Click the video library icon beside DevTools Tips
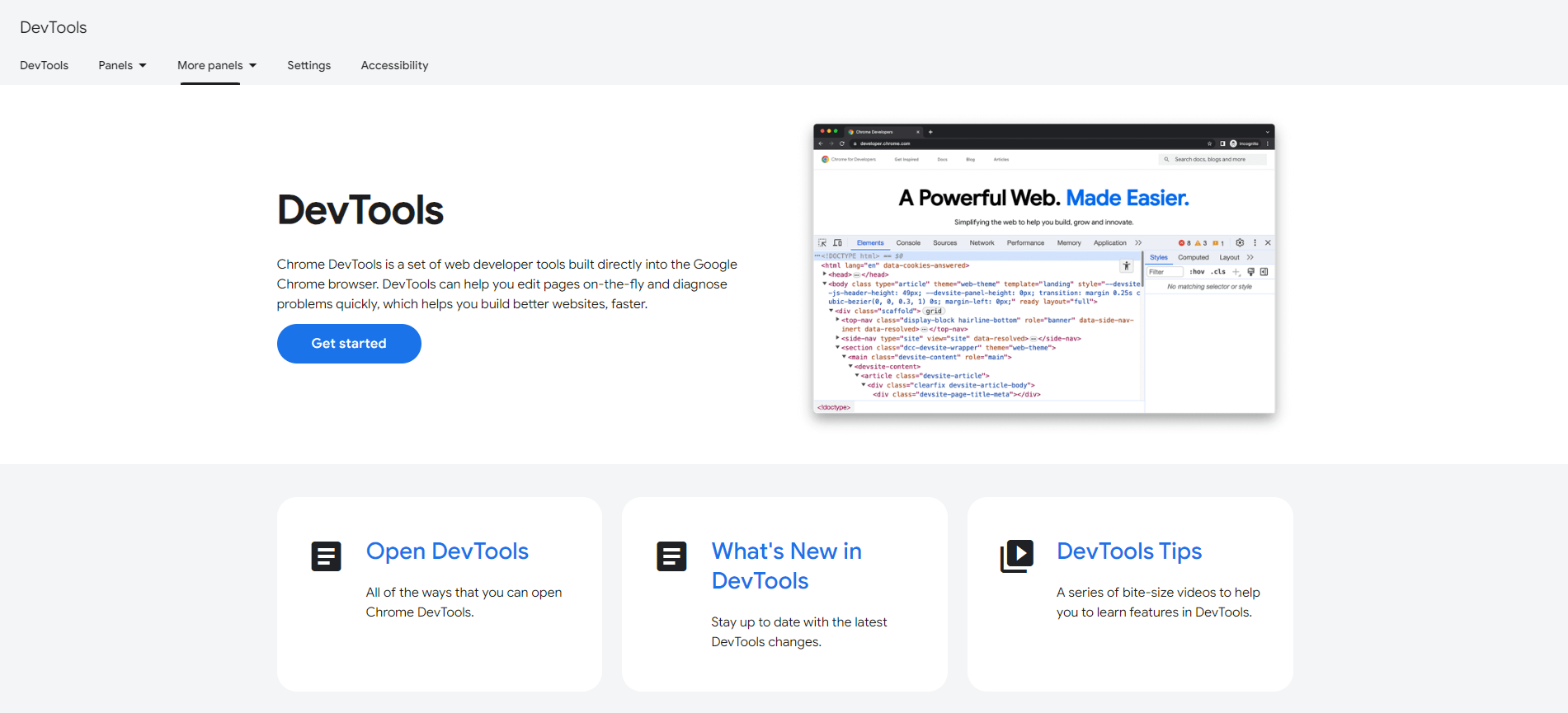1568x713 pixels. [1017, 556]
